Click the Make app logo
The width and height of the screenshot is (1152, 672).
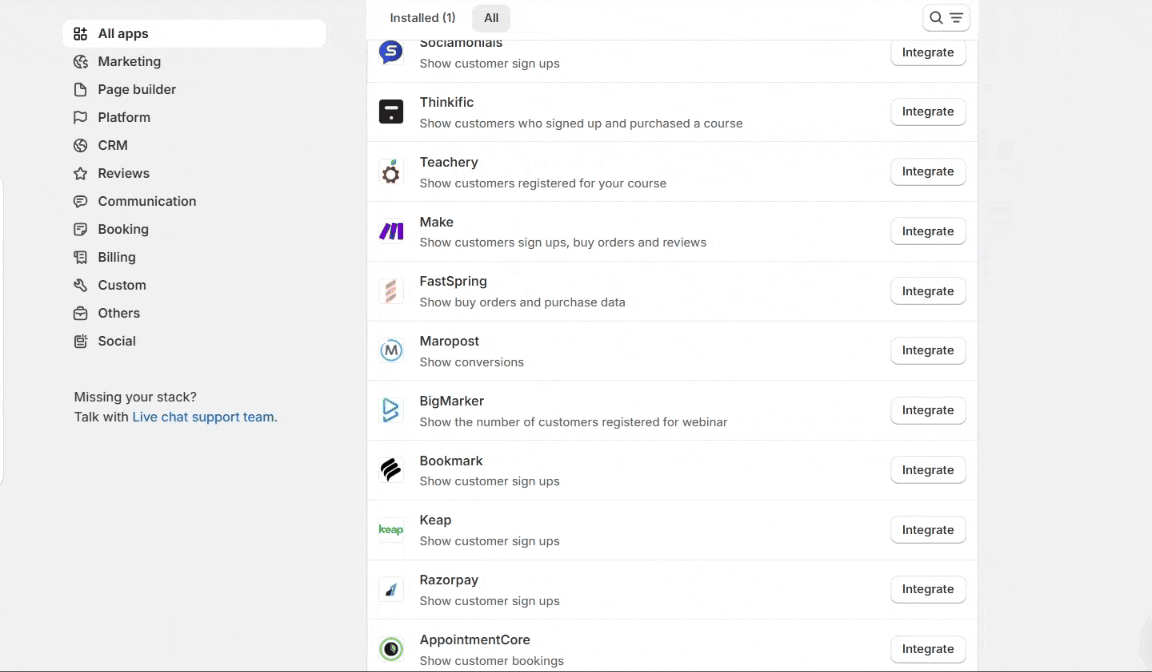pos(391,231)
